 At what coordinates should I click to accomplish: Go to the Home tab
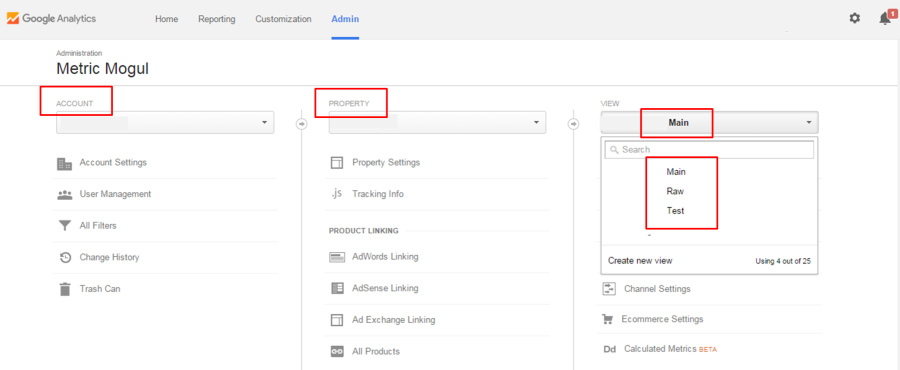click(166, 19)
